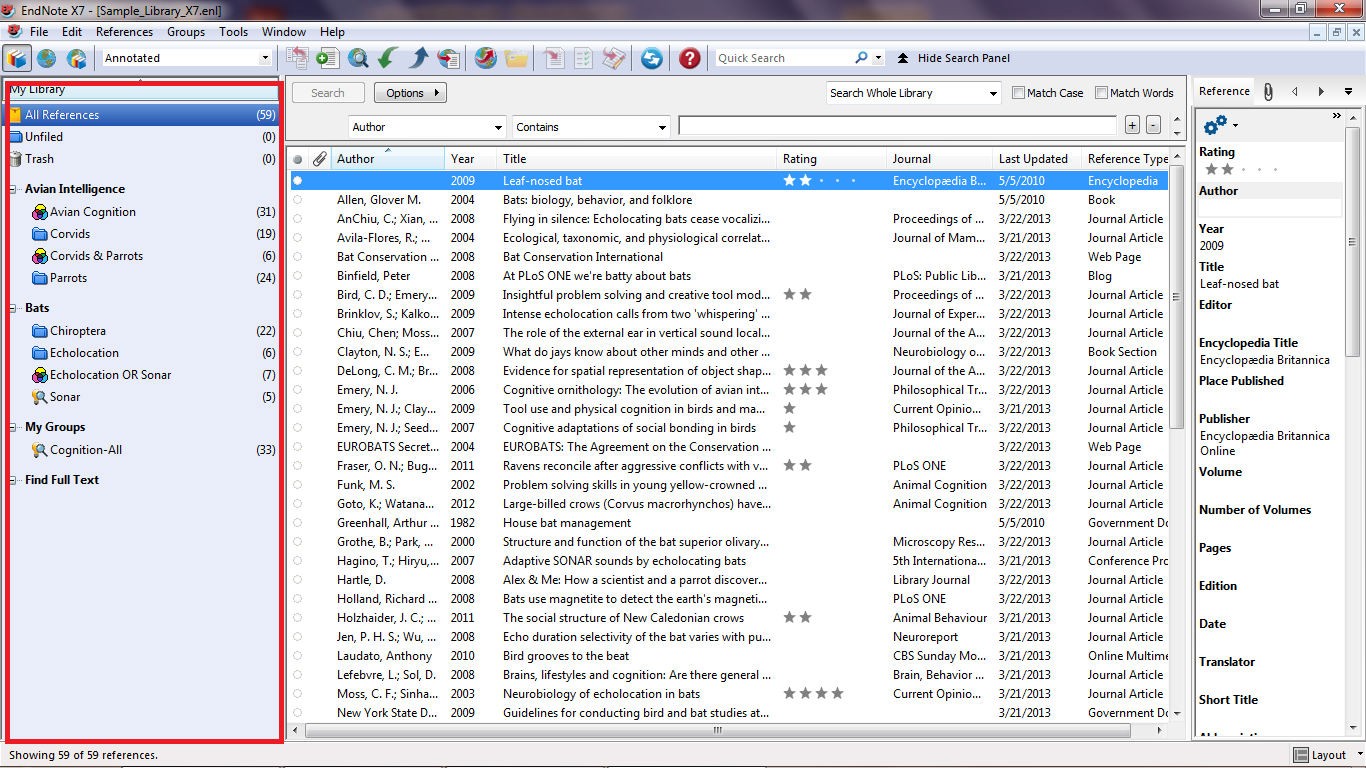Click the blue Sync Library icon

coord(652,58)
